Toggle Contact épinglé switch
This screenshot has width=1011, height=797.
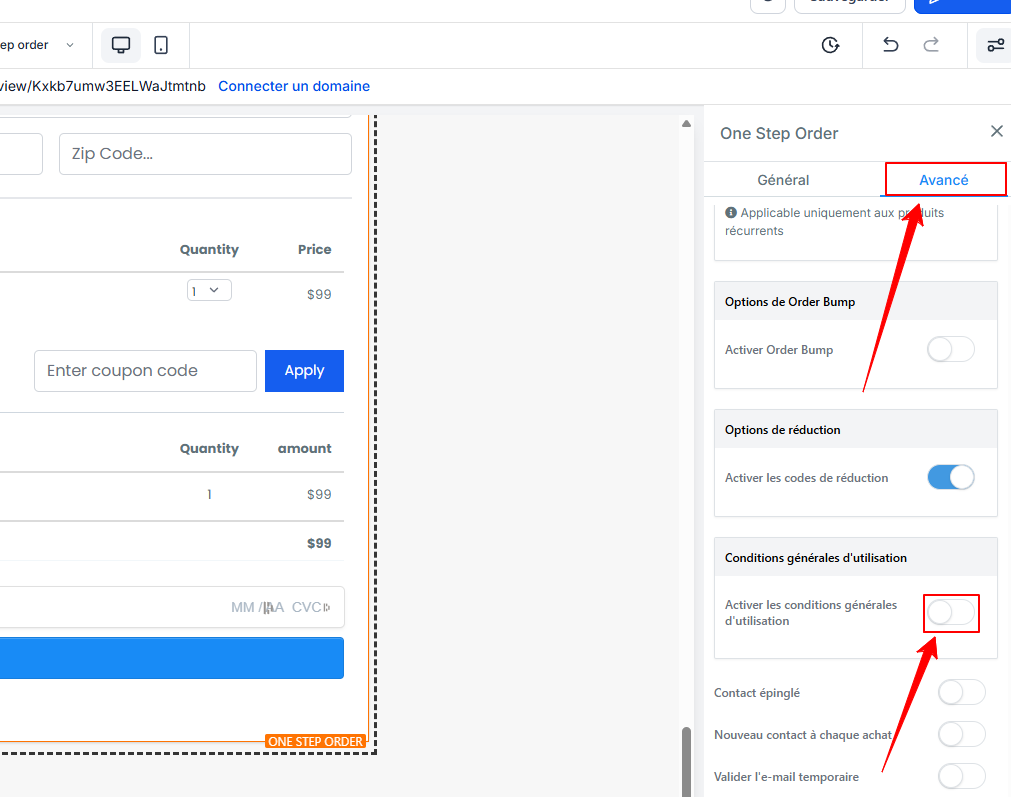[961, 692]
